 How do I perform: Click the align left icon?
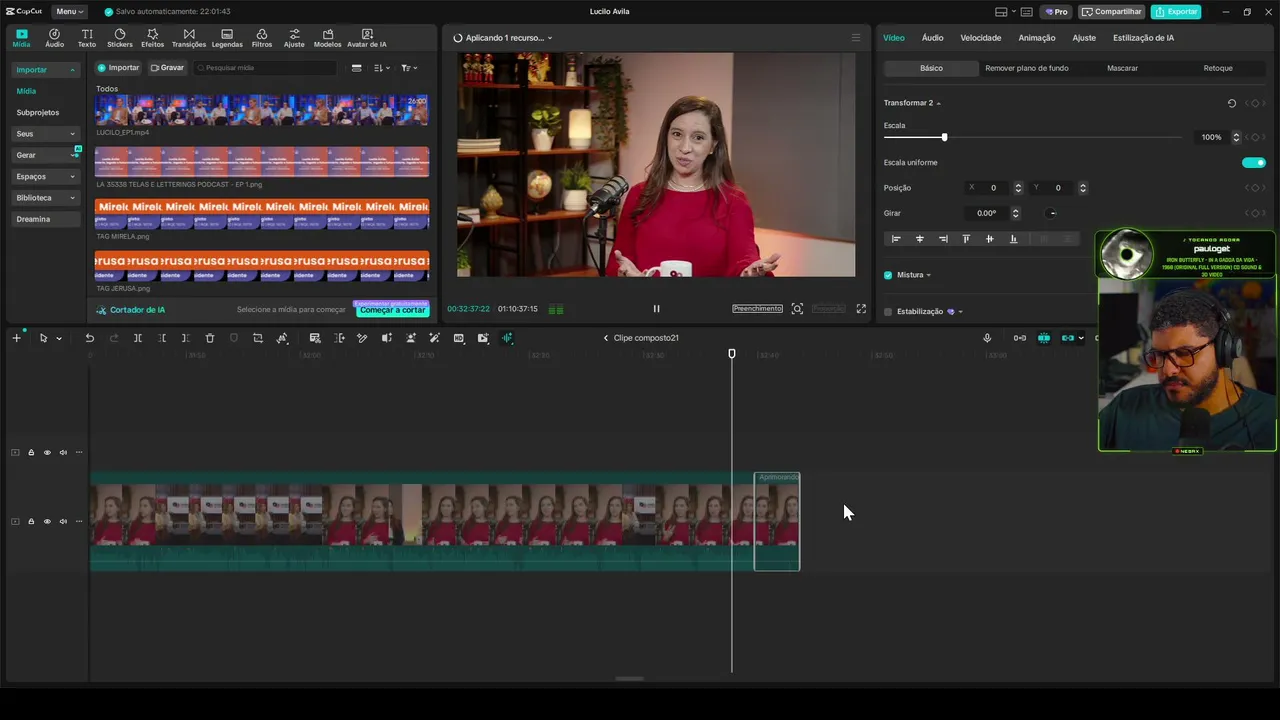pyautogui.click(x=896, y=239)
